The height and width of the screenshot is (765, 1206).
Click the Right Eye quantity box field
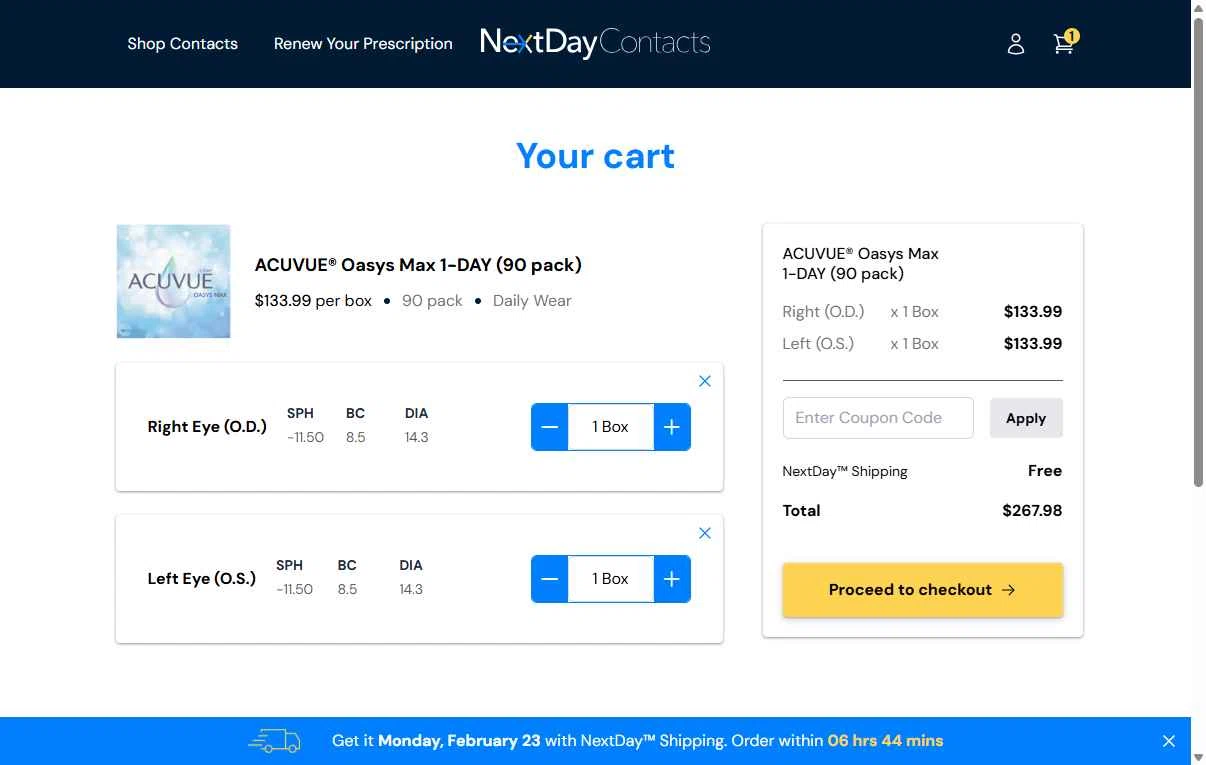coord(611,427)
